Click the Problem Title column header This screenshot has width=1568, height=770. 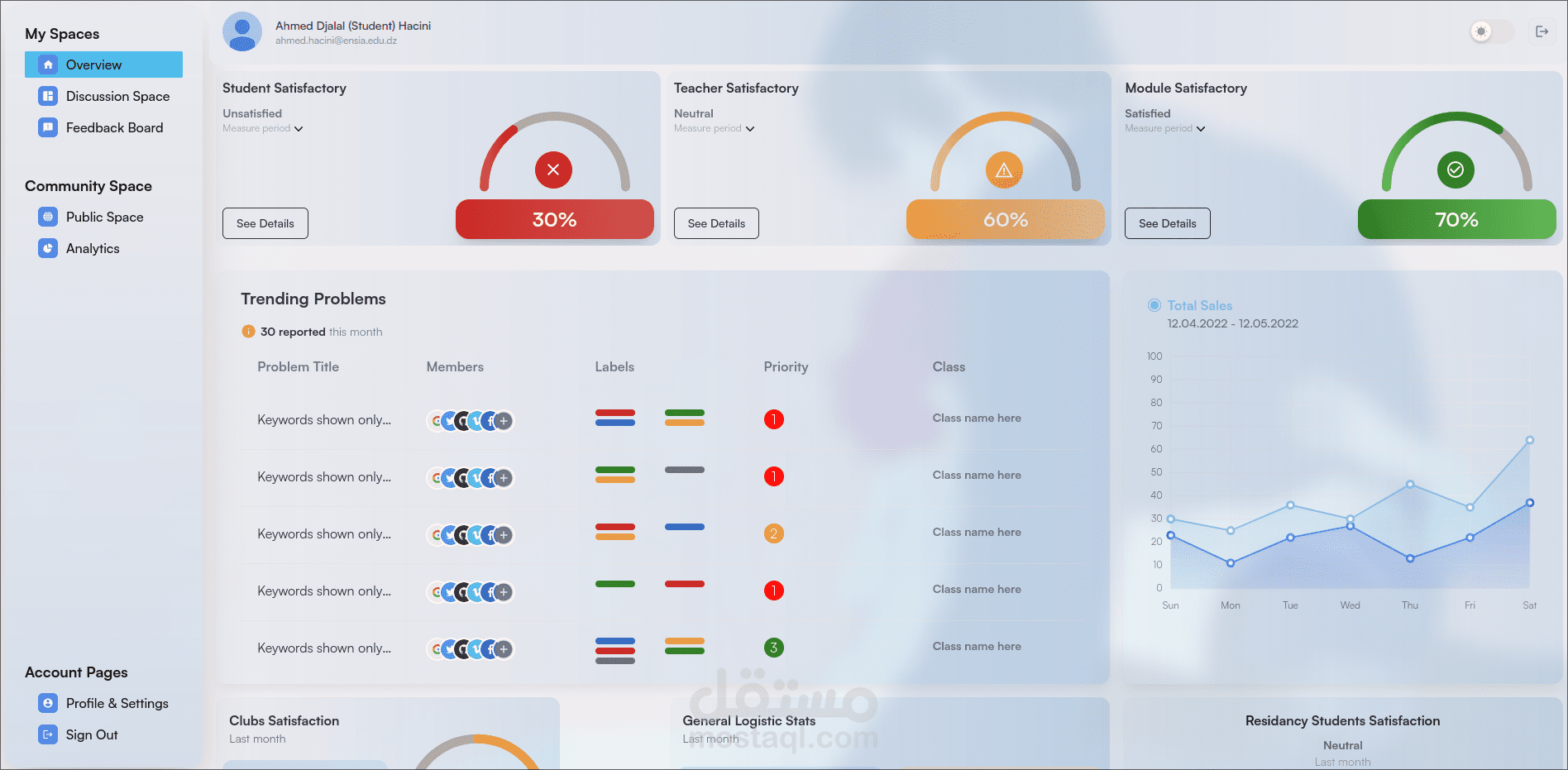click(x=298, y=366)
